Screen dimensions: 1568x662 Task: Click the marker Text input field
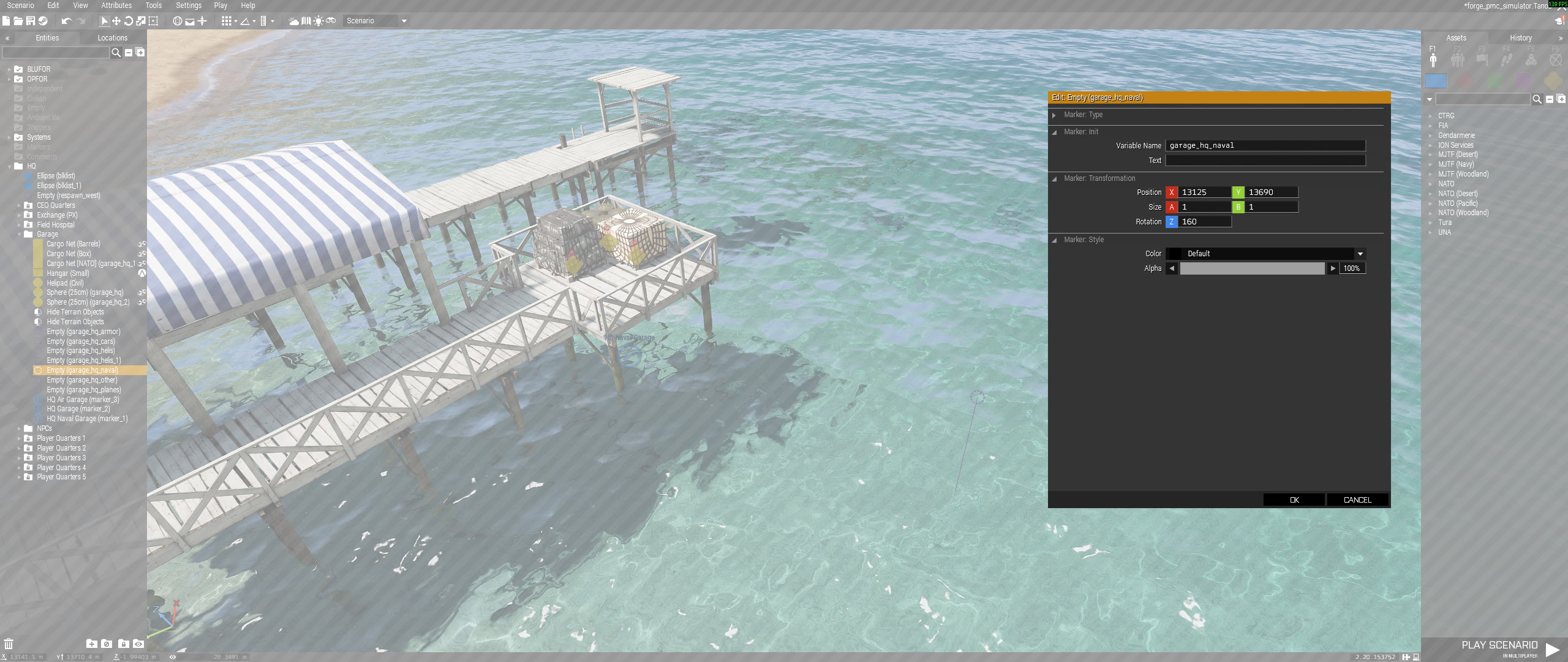[1265, 161]
